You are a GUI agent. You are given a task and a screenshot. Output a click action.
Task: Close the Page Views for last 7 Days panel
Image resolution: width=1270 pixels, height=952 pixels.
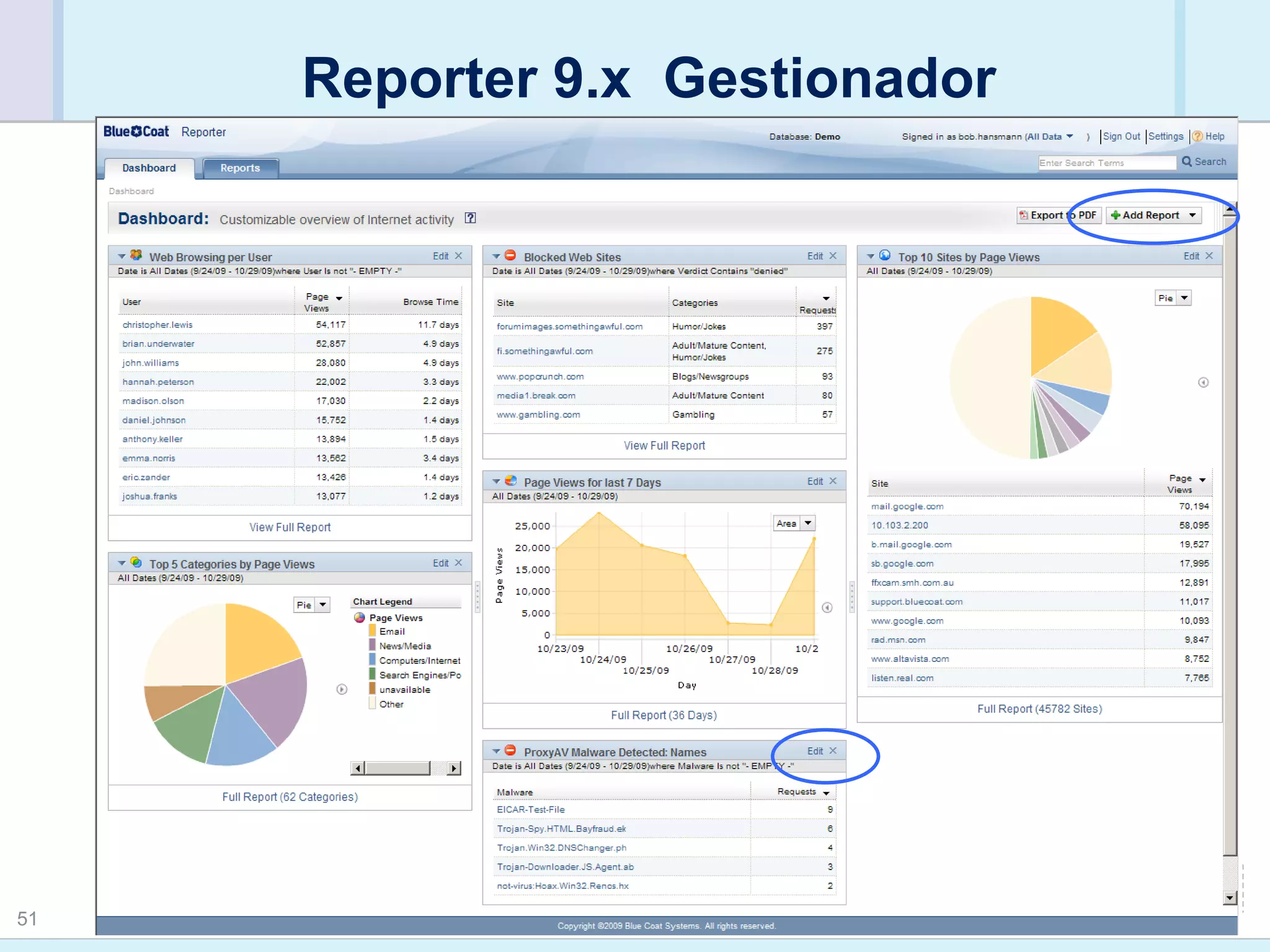[833, 481]
